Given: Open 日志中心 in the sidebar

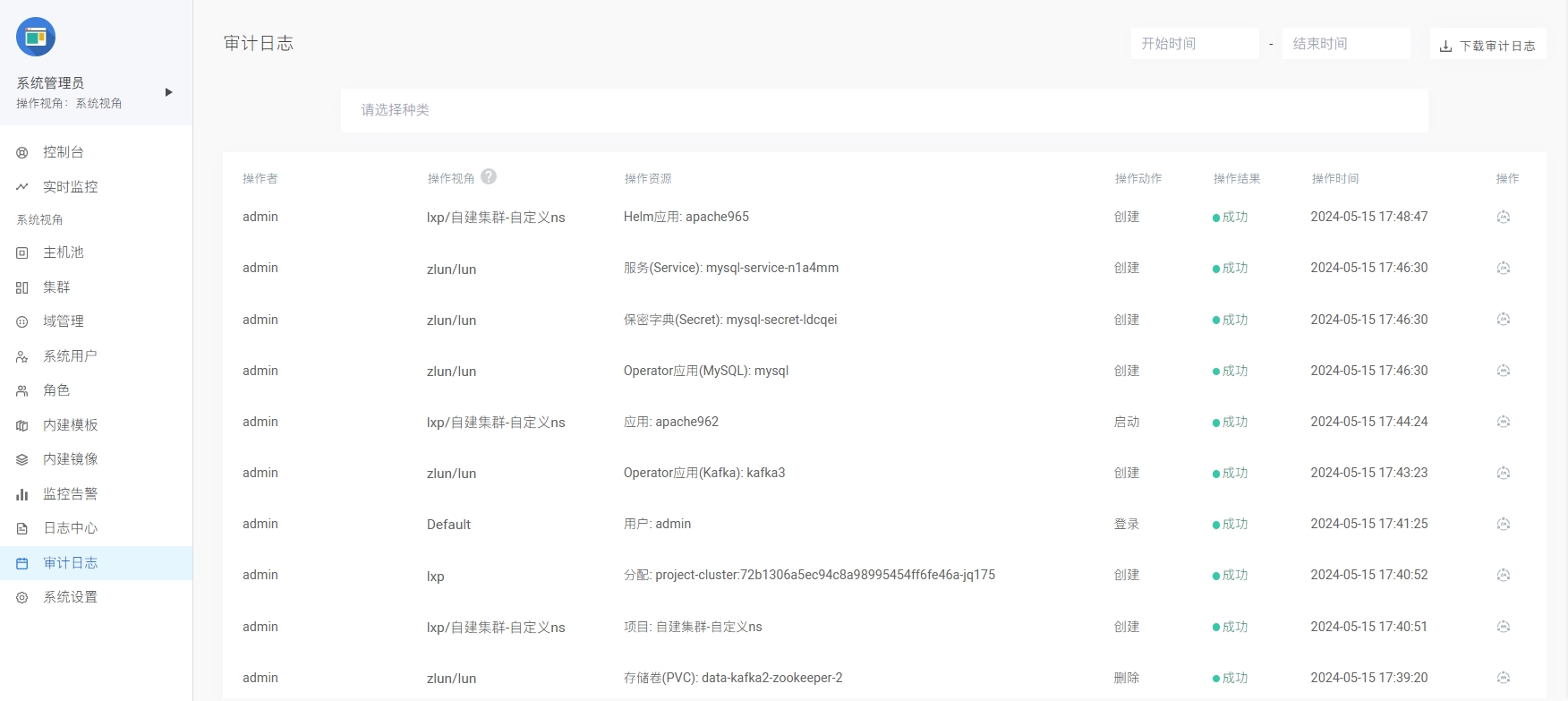Looking at the screenshot, I should pos(70,528).
